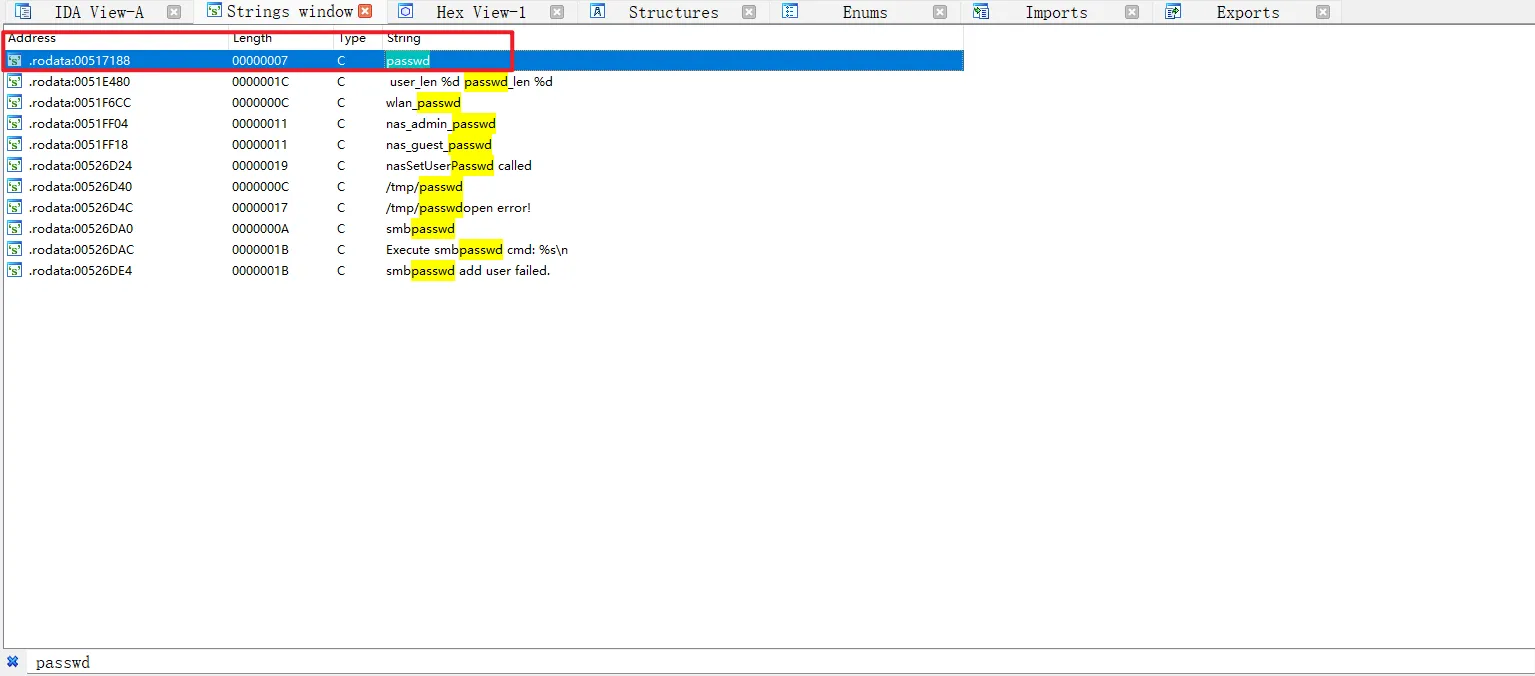Click the string icon for .rodata:0051FF18
The image size is (1535, 676).
pos(15,145)
